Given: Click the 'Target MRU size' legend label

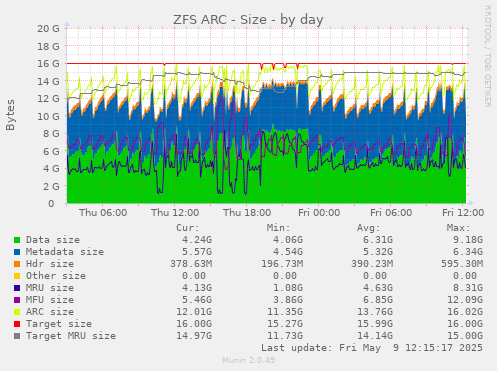Looking at the screenshot, I should pos(71,336).
